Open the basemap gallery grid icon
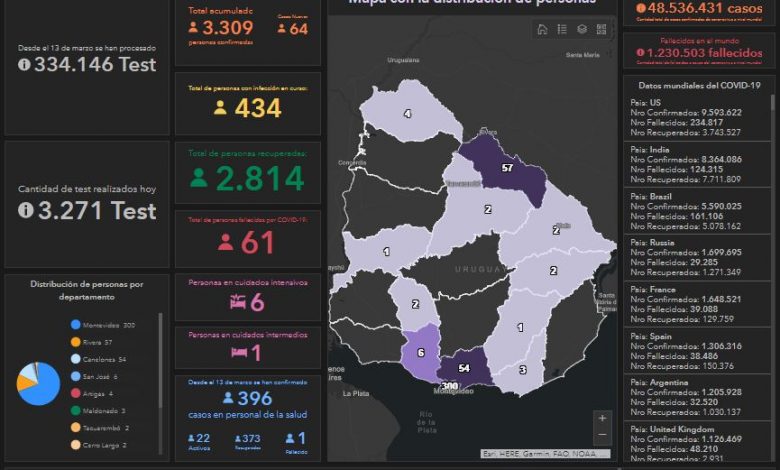The width and height of the screenshot is (780, 470). (602, 29)
